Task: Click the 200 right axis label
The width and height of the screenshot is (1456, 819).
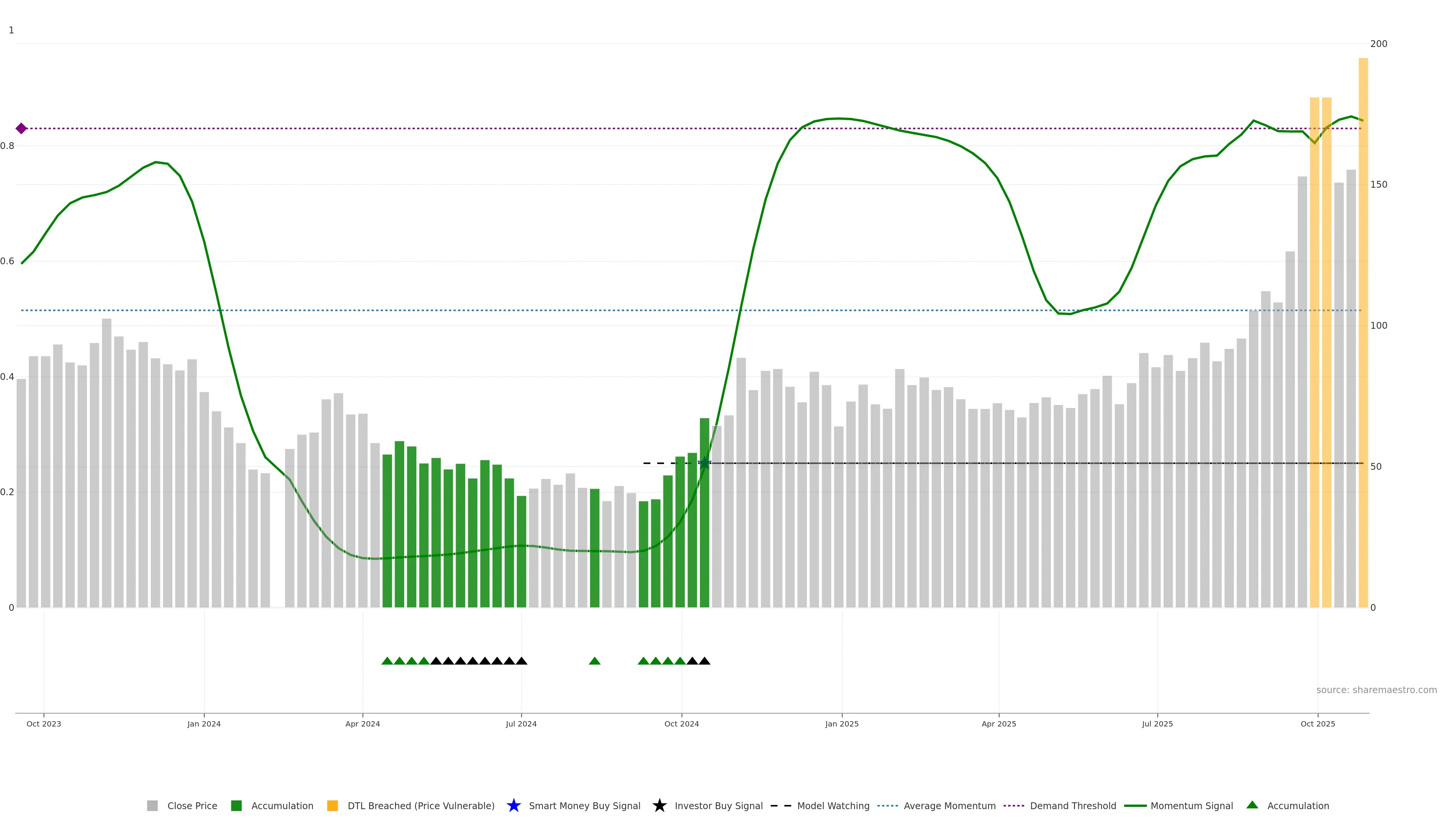Action: tap(1379, 44)
